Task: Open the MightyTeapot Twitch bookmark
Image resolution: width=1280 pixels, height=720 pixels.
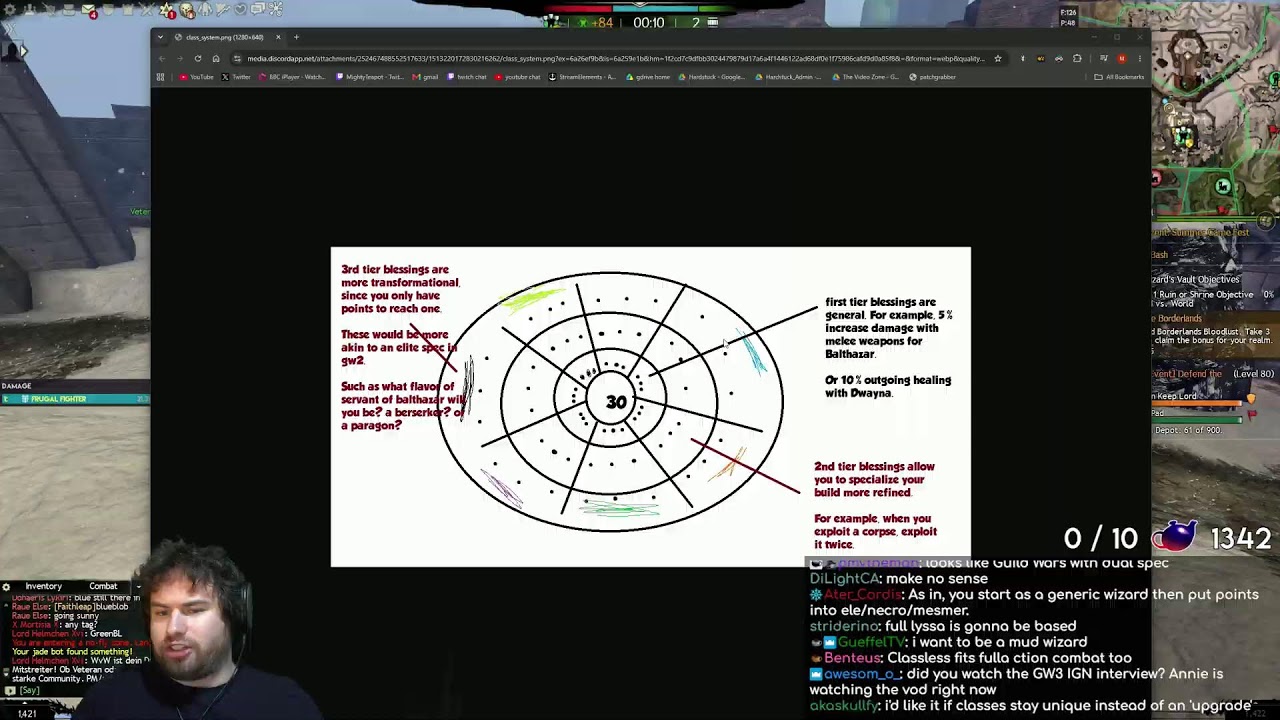Action: click(371, 77)
